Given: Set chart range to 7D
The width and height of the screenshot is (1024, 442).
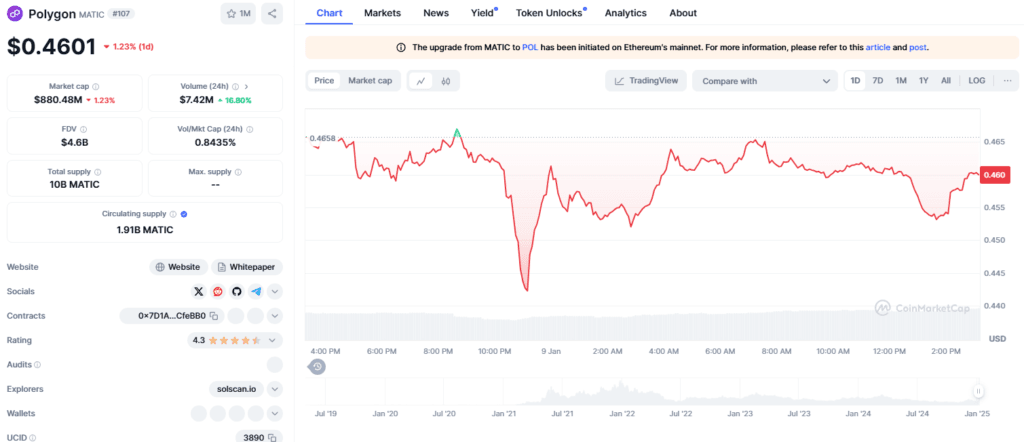Looking at the screenshot, I should tap(878, 80).
